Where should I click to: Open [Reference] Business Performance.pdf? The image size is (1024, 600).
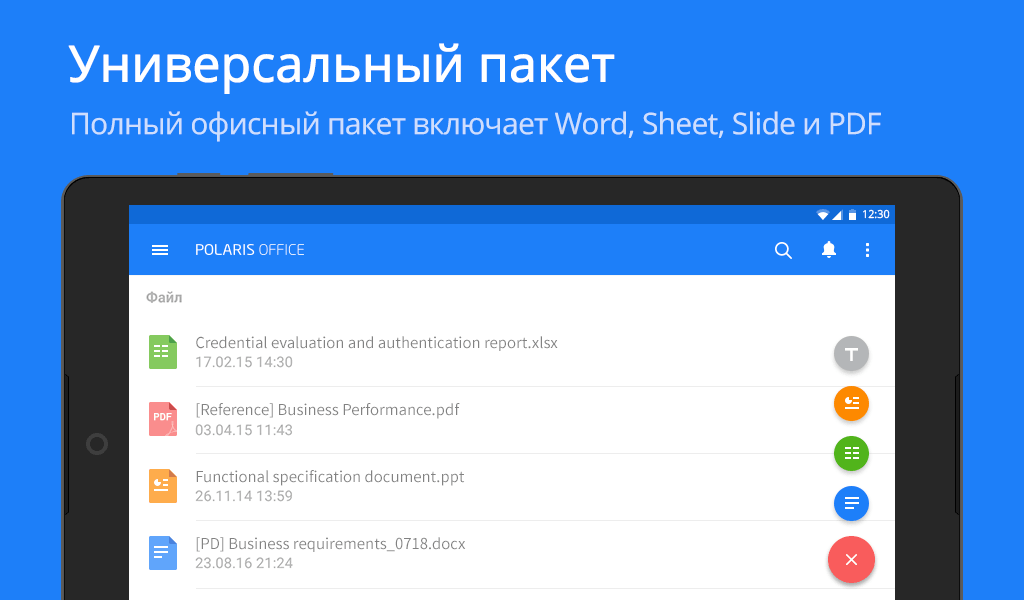pos(327,410)
